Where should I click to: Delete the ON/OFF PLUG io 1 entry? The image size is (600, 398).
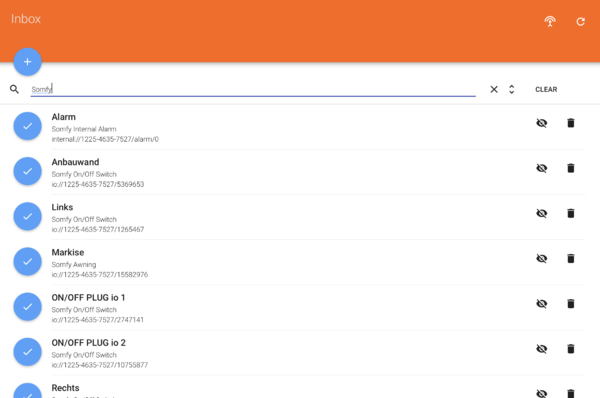pos(571,303)
